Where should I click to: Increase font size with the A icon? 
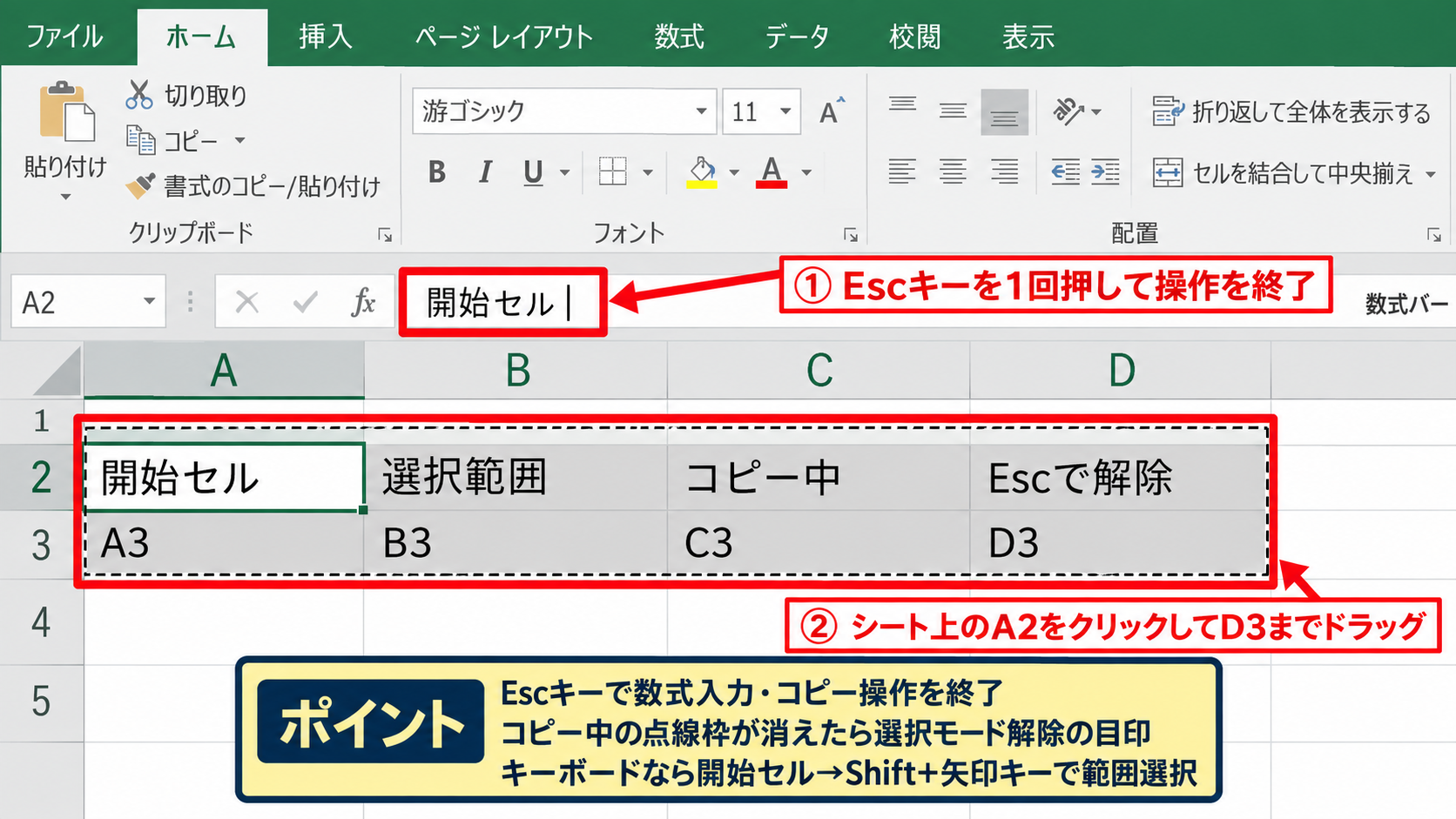point(832,111)
